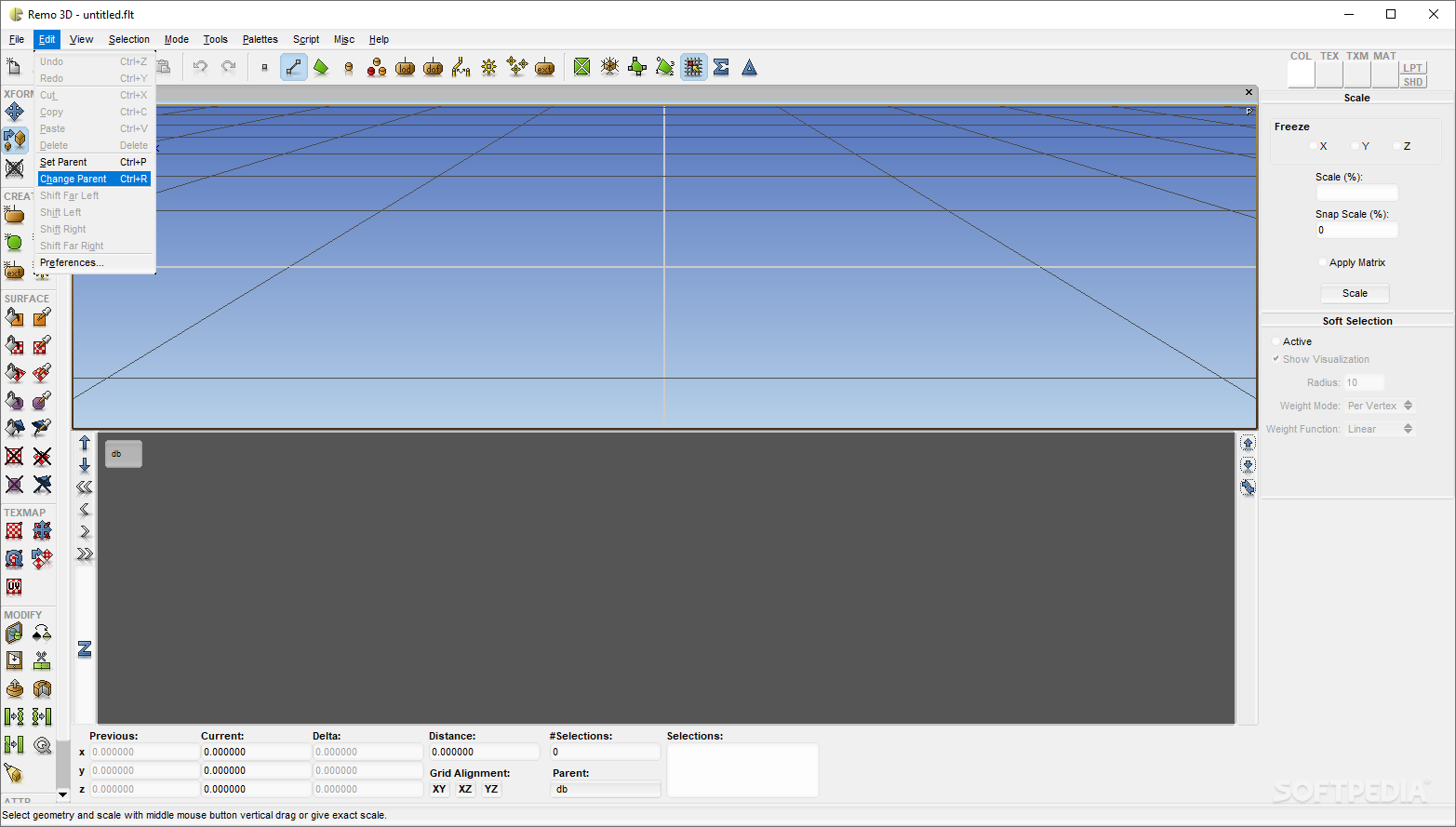Click the checkered texture paint bucket icon
Image resolution: width=1456 pixels, height=827 pixels.
[x=14, y=345]
